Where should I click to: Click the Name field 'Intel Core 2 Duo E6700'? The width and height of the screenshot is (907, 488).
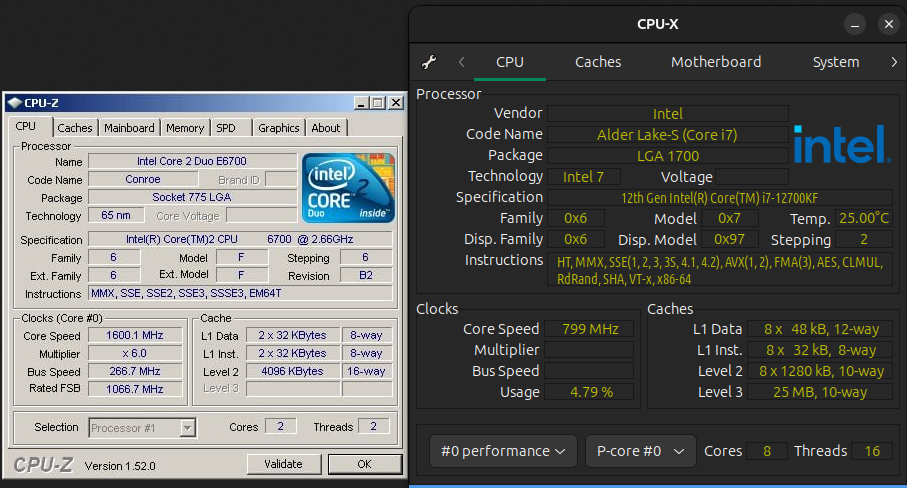click(x=192, y=161)
